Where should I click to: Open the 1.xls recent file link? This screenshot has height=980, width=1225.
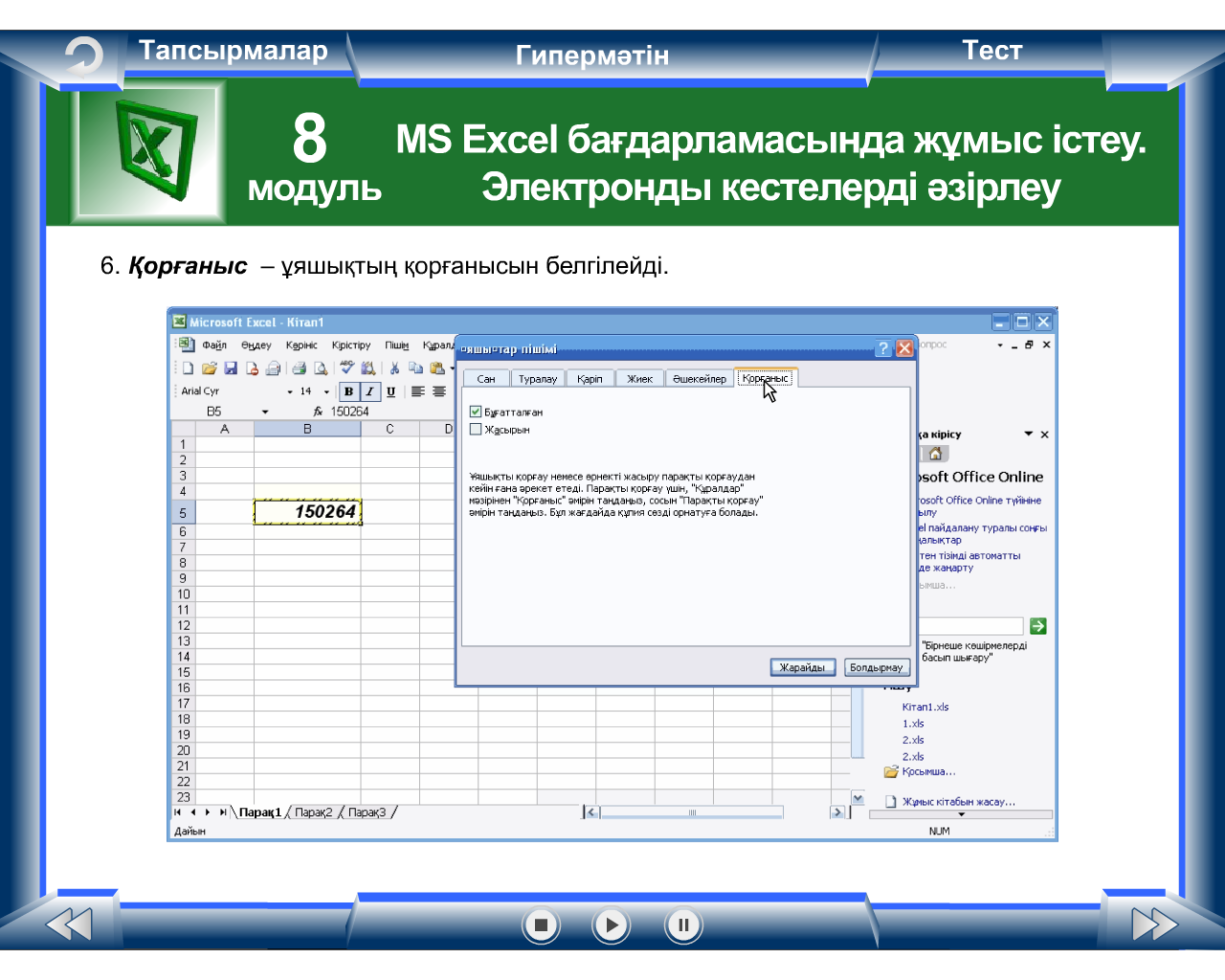[x=913, y=724]
